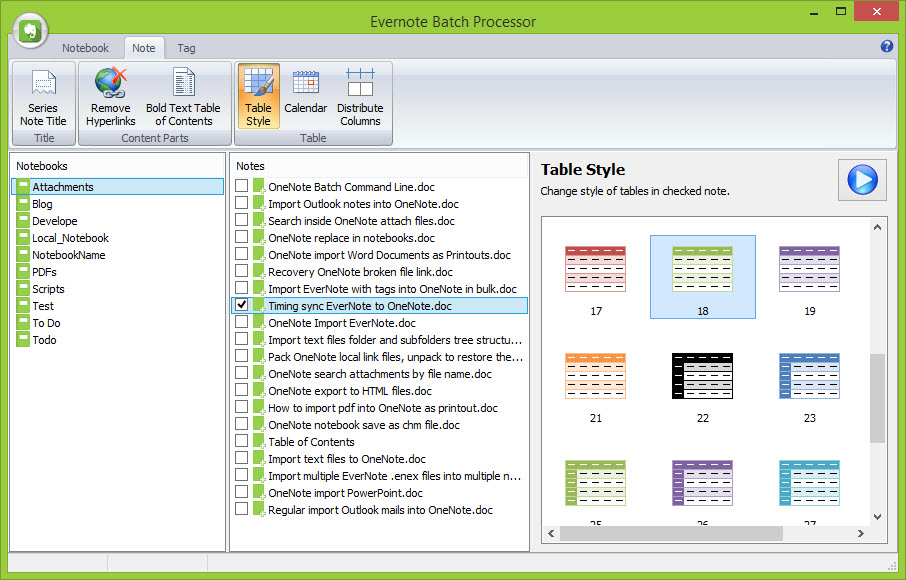Open the Series Note Title tool

click(43, 98)
